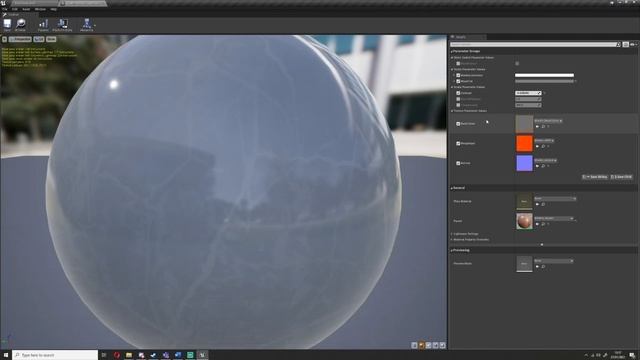Toggle override checkbox for grey vector parameter
640x360 pixels.
coord(458,81)
